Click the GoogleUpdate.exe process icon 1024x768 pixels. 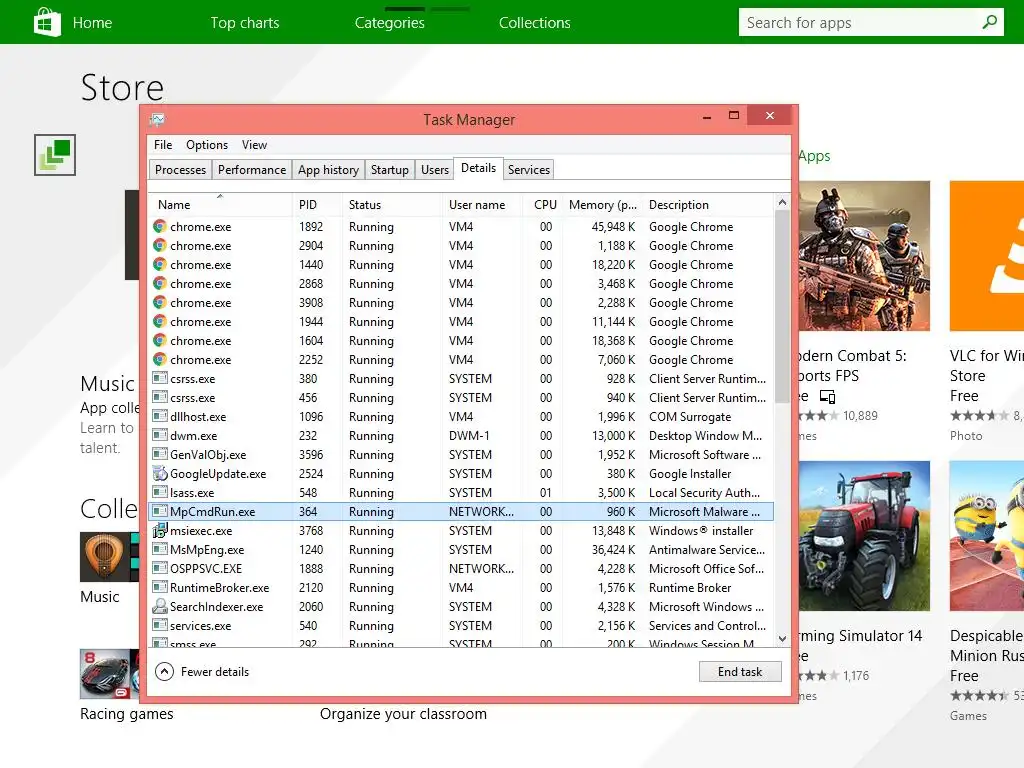160,473
